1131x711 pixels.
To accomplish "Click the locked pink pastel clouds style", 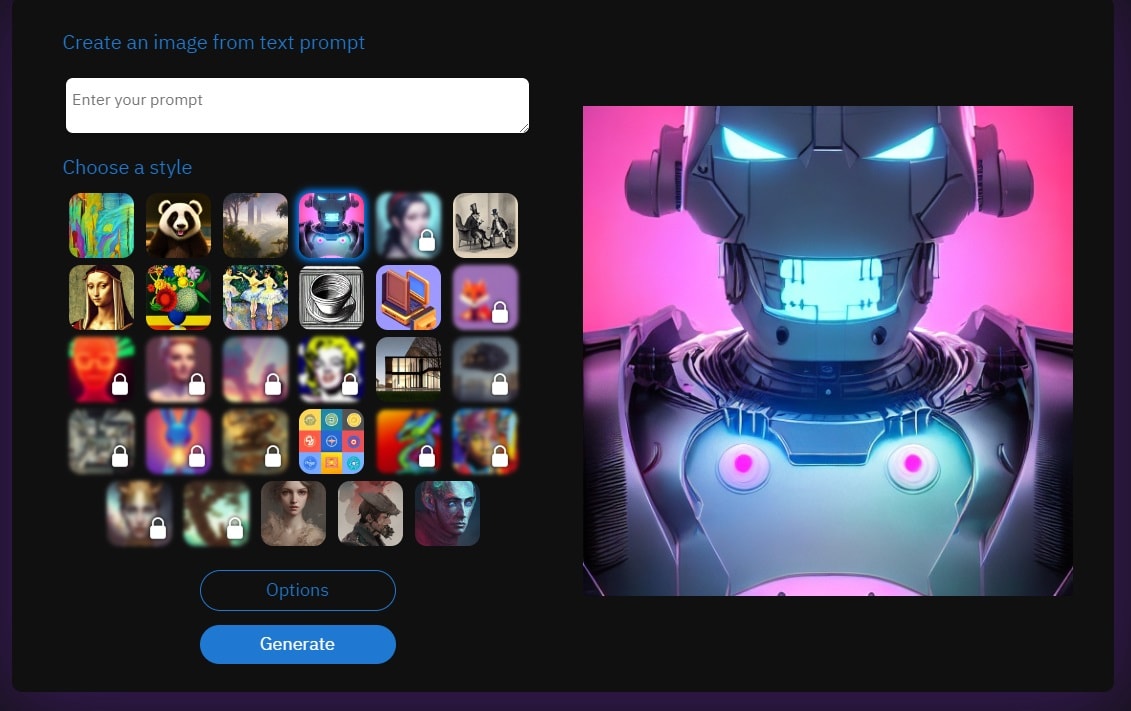I will pyautogui.click(x=255, y=369).
